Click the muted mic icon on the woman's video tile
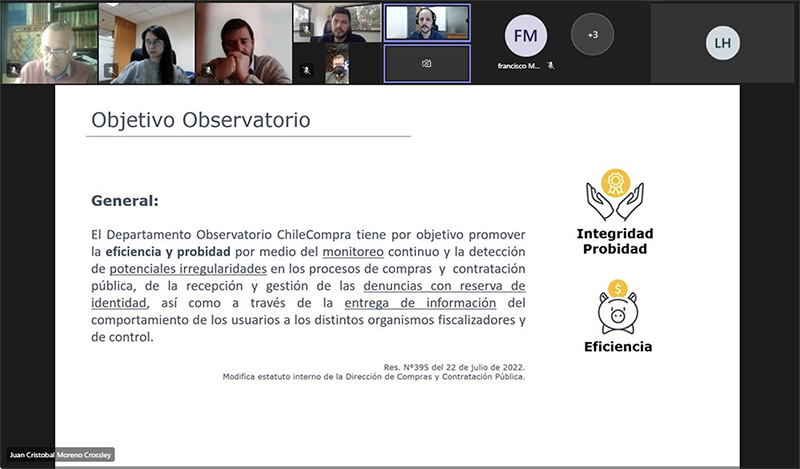The width and height of the screenshot is (800, 469). (x=111, y=70)
